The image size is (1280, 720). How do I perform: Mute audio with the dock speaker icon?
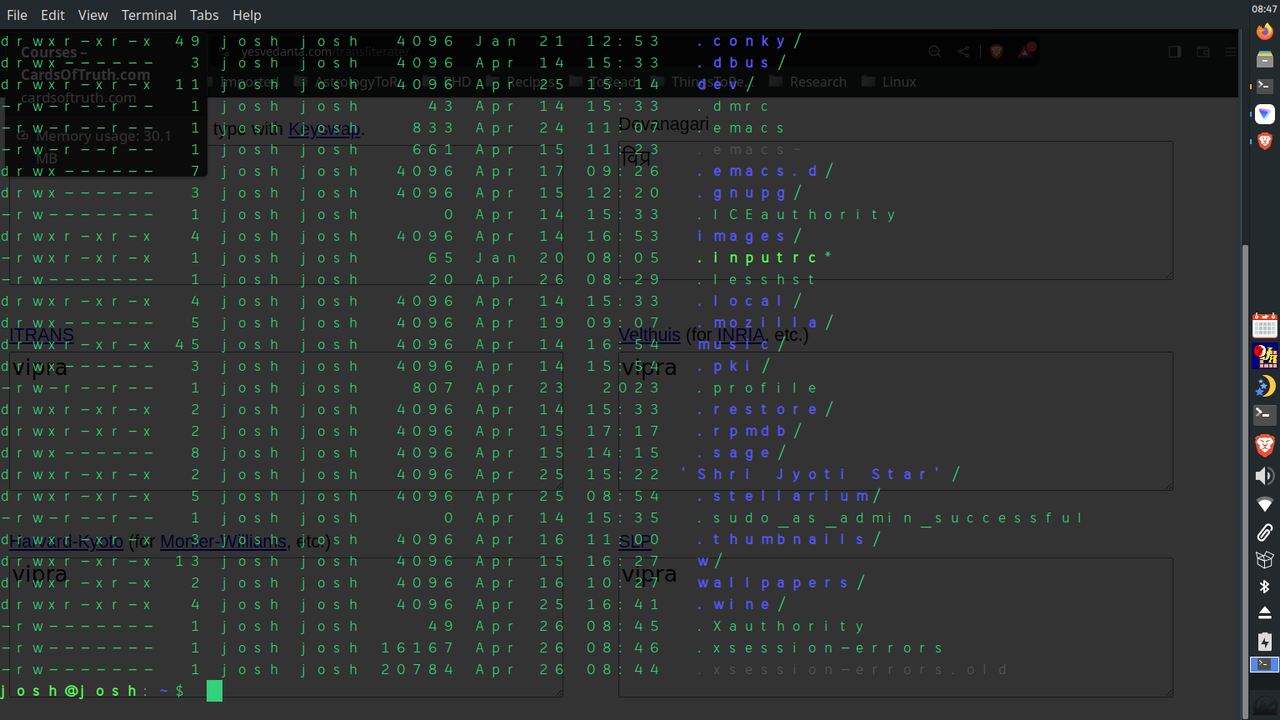1265,475
